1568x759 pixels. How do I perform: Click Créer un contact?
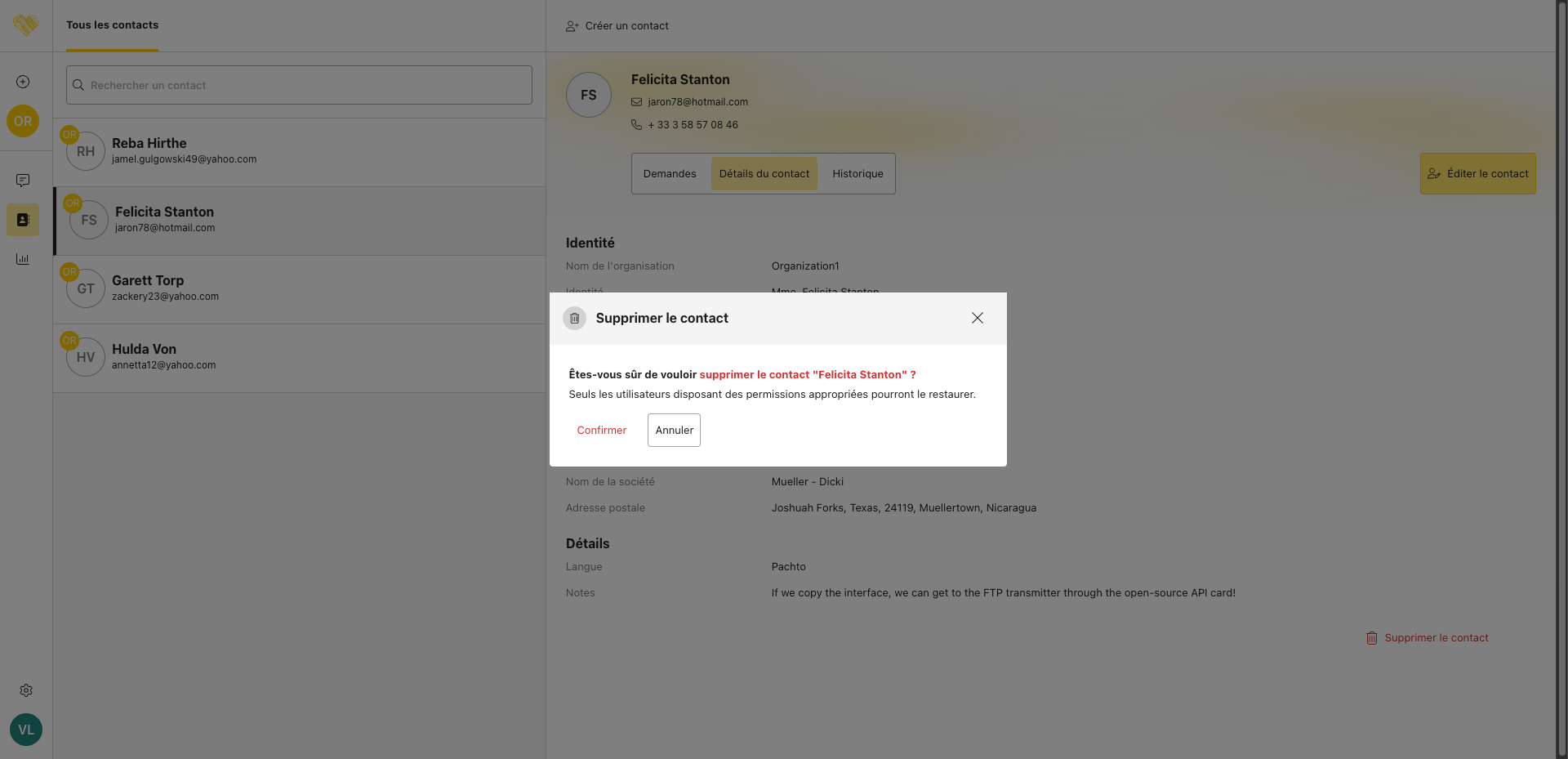pos(617,26)
